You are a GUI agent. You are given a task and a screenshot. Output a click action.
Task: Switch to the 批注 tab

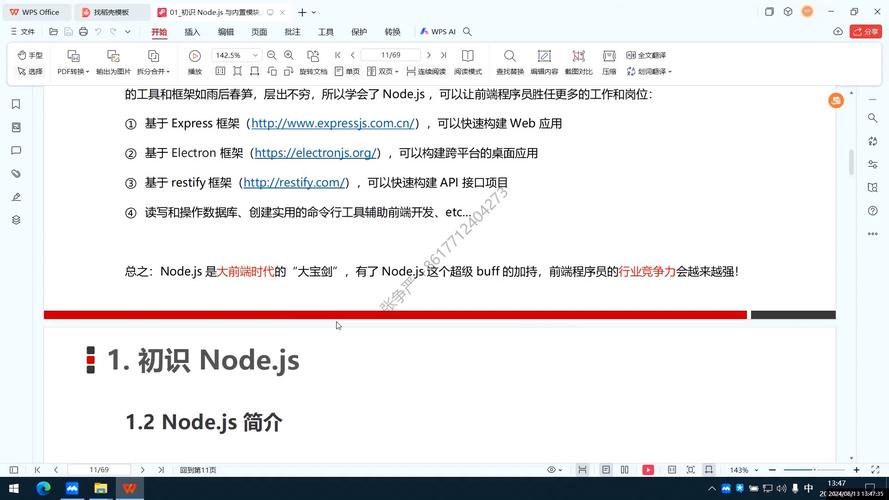[293, 32]
